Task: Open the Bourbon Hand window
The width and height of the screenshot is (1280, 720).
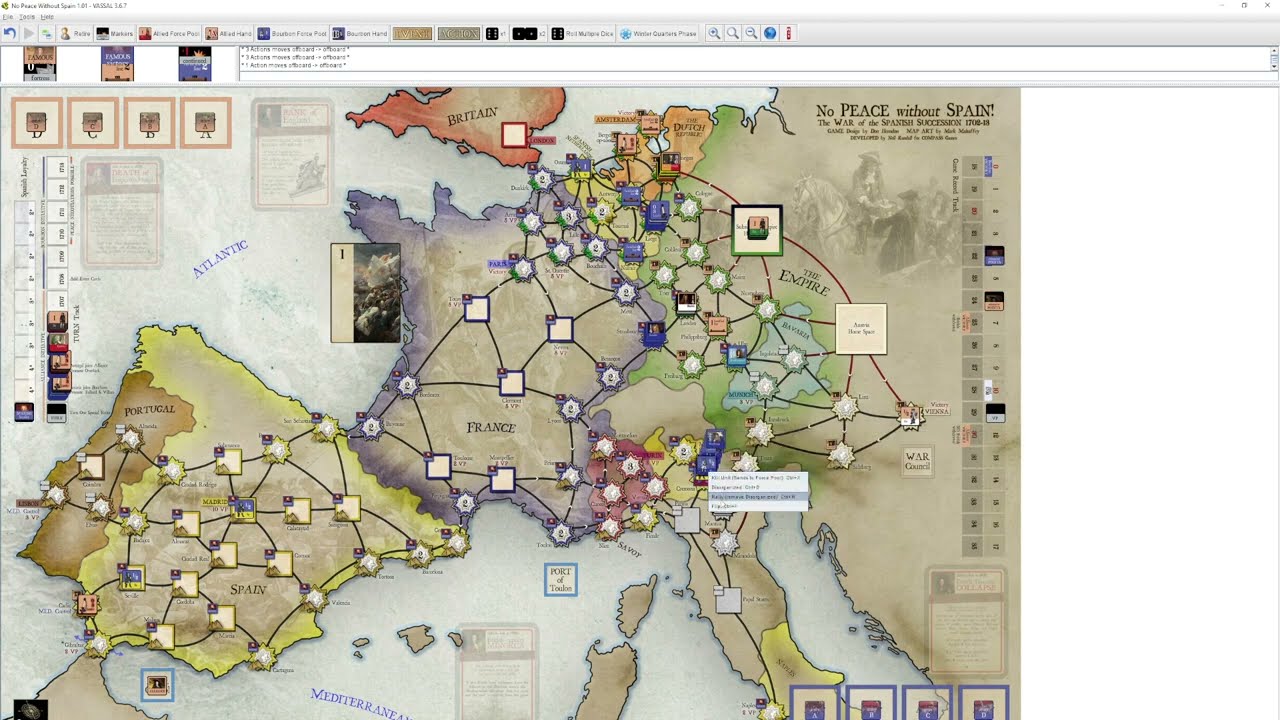Action: tap(359, 33)
